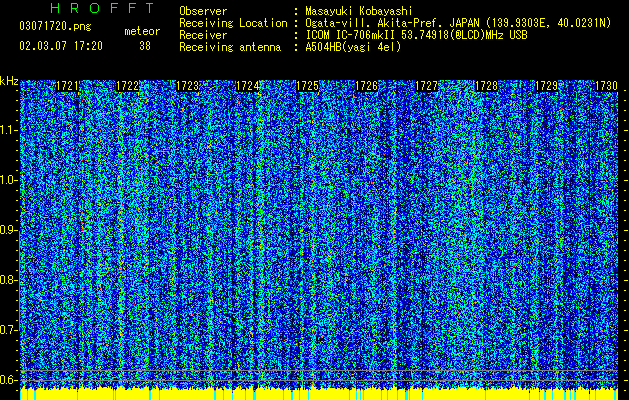This screenshot has height=400, width=629.
Task: Click the 1722 time marker
Action: coord(127,86)
